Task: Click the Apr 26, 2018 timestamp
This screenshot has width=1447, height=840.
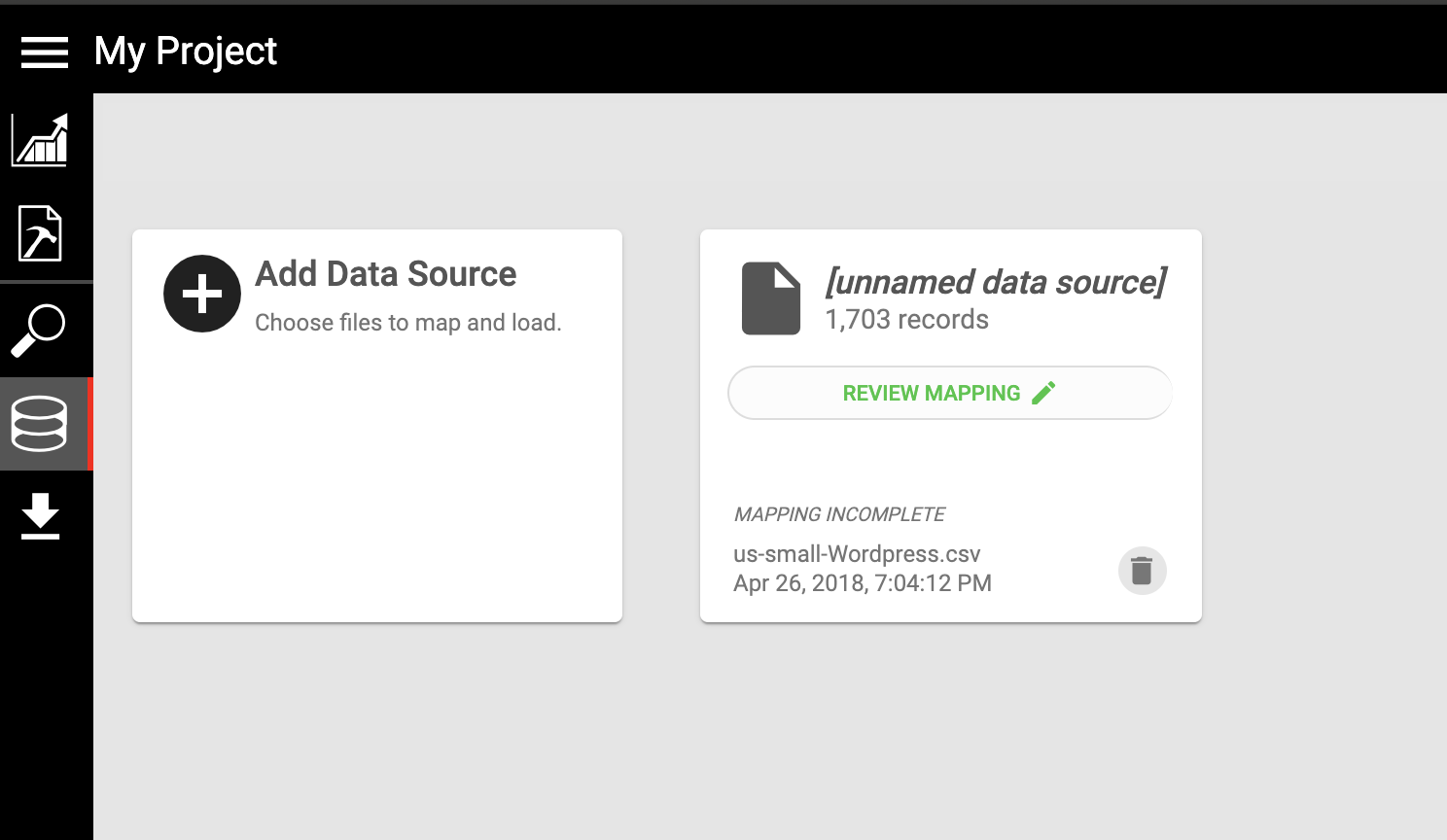Action: [862, 583]
